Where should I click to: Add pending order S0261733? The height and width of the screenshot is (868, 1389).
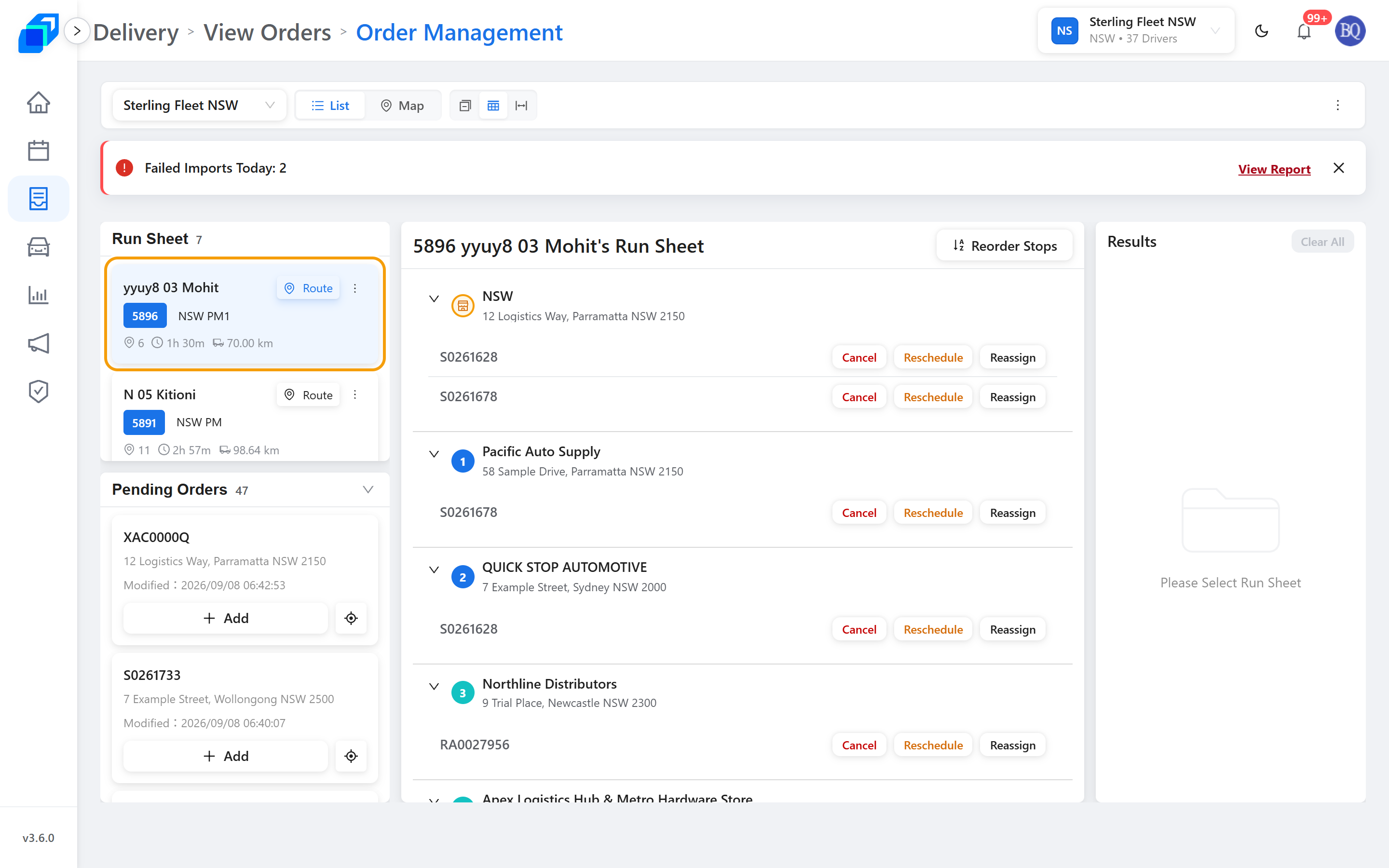click(x=226, y=756)
